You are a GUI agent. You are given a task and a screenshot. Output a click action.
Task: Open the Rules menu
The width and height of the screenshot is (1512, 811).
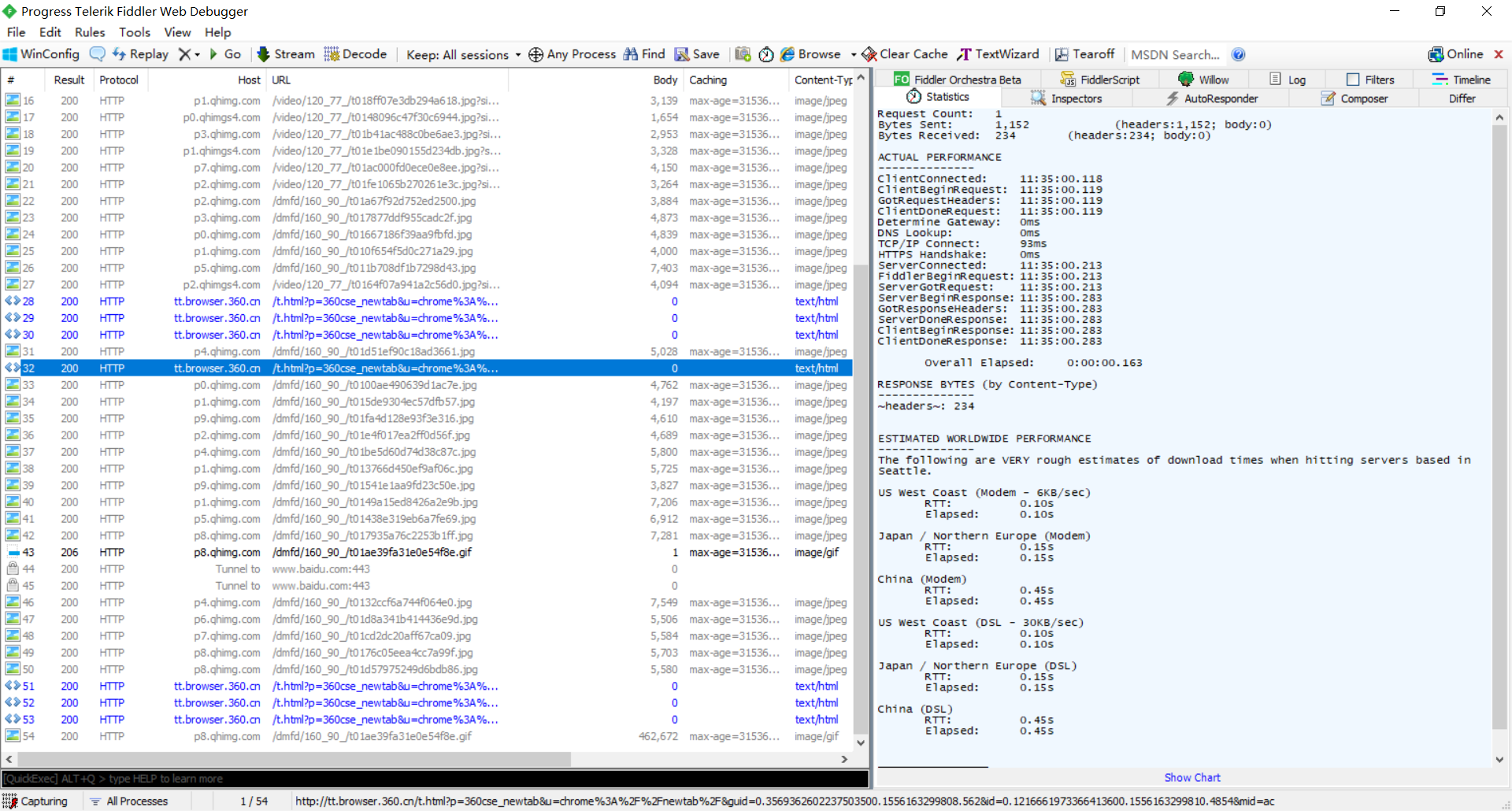tap(90, 32)
